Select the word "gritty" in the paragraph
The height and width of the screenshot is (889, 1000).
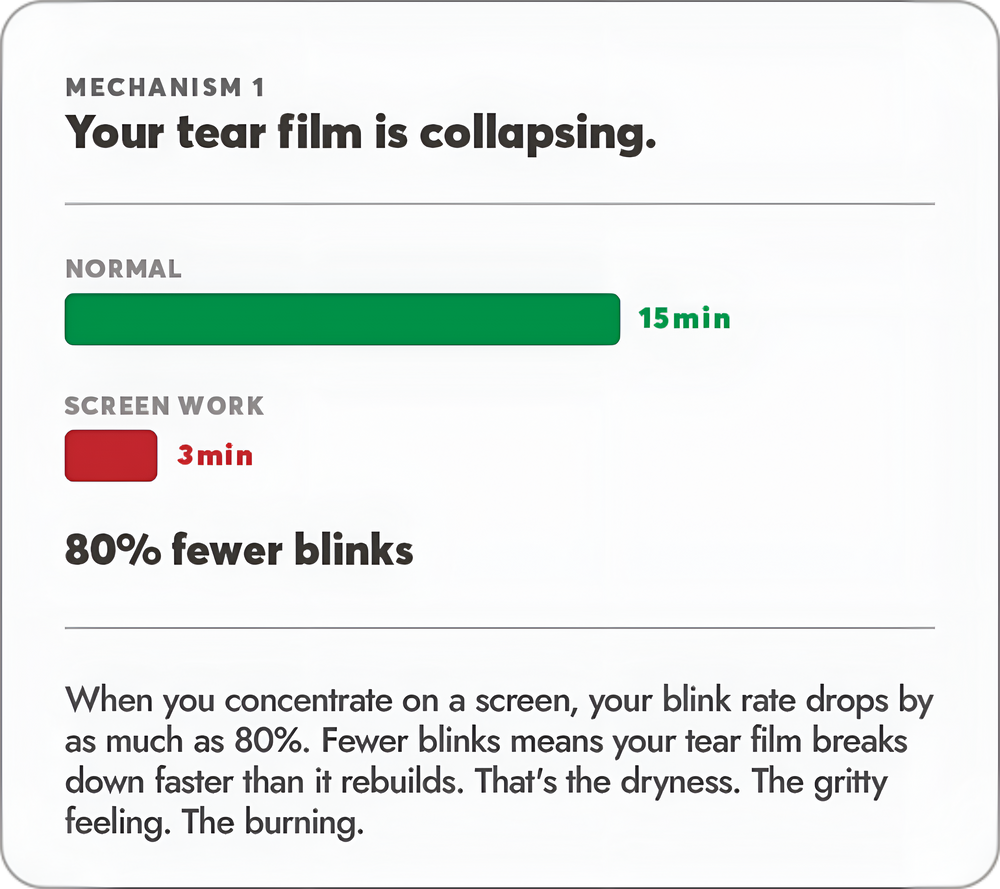[x=851, y=782]
